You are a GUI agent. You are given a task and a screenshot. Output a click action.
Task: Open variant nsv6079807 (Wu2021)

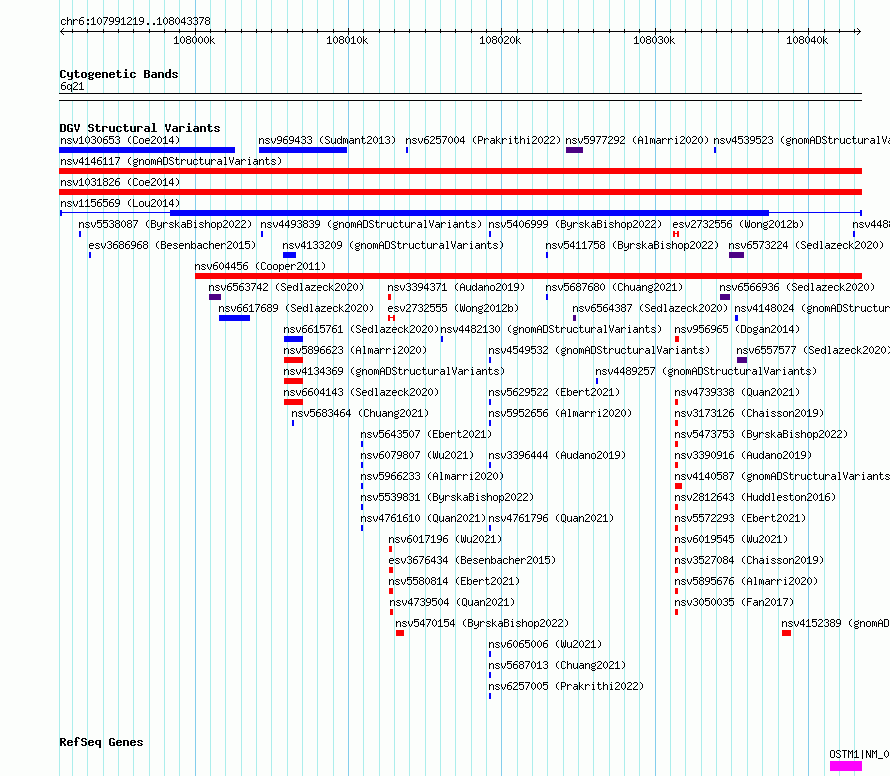pos(417,455)
